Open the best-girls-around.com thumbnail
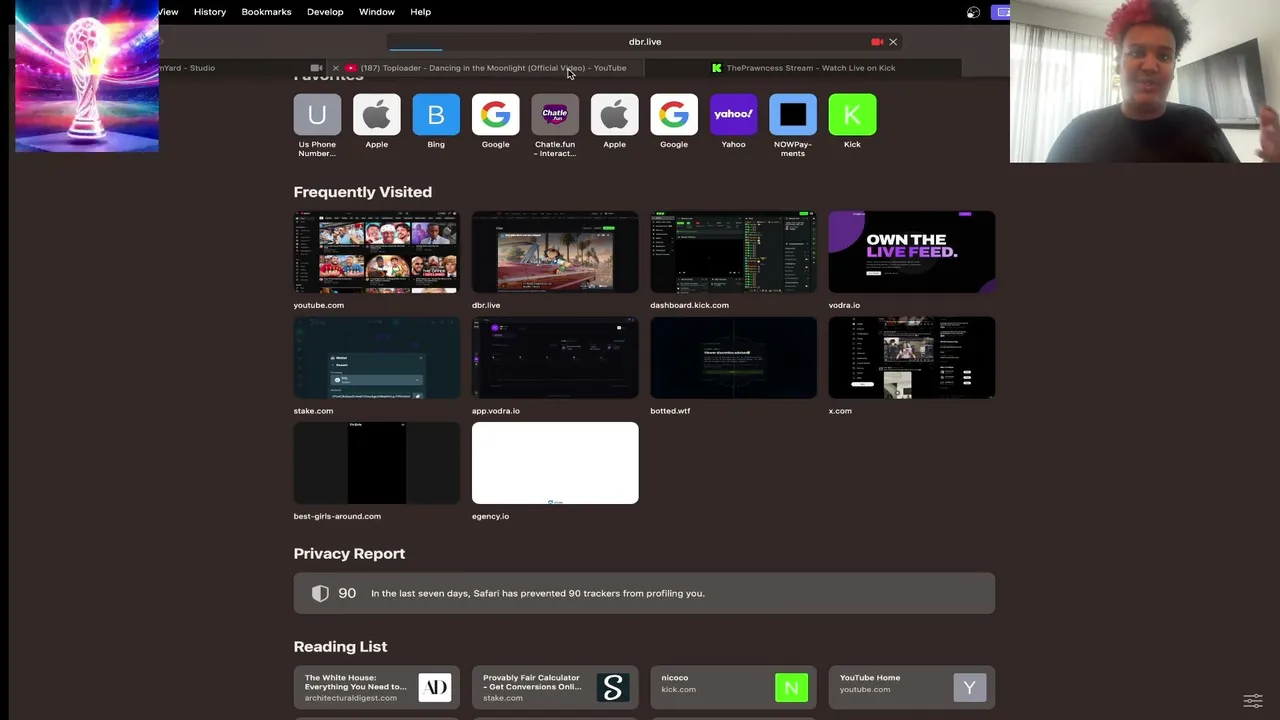Image resolution: width=1280 pixels, height=720 pixels. point(377,463)
